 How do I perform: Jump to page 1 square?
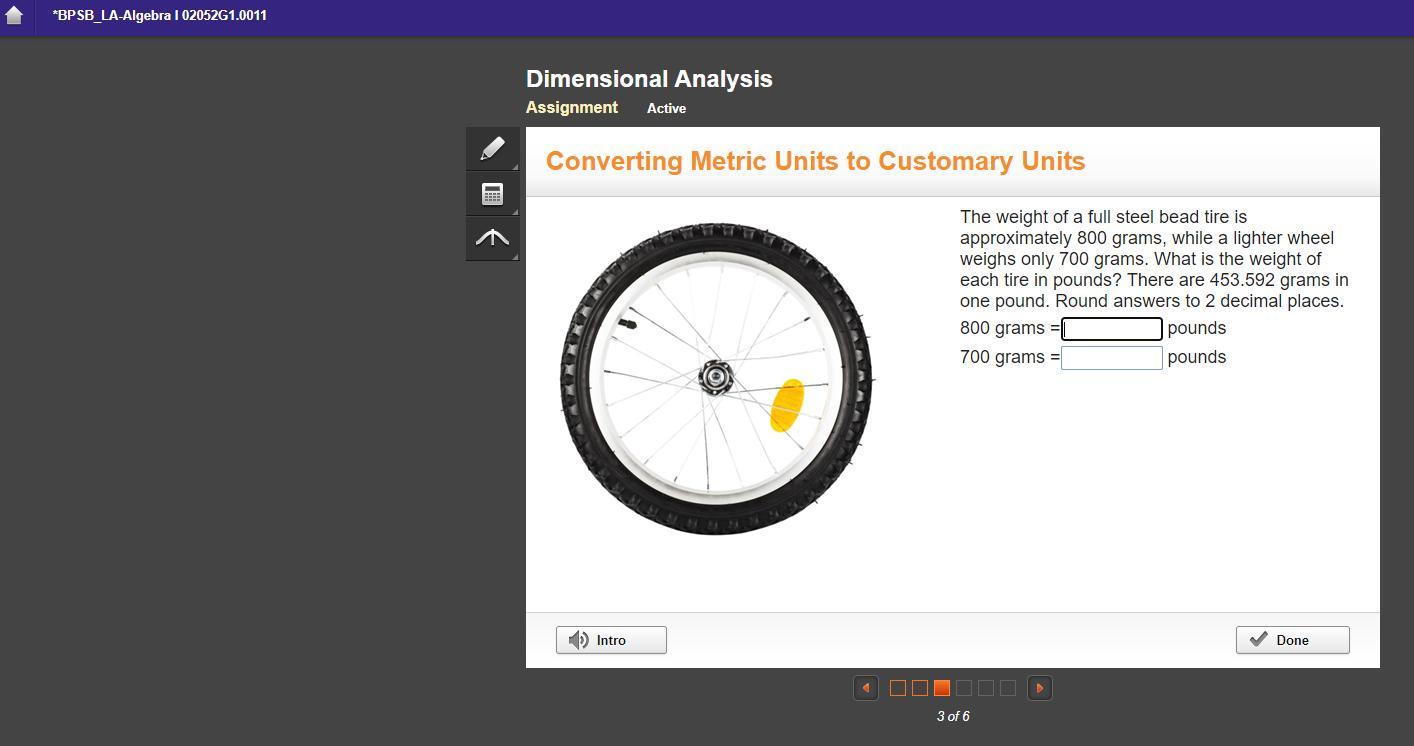pos(898,688)
